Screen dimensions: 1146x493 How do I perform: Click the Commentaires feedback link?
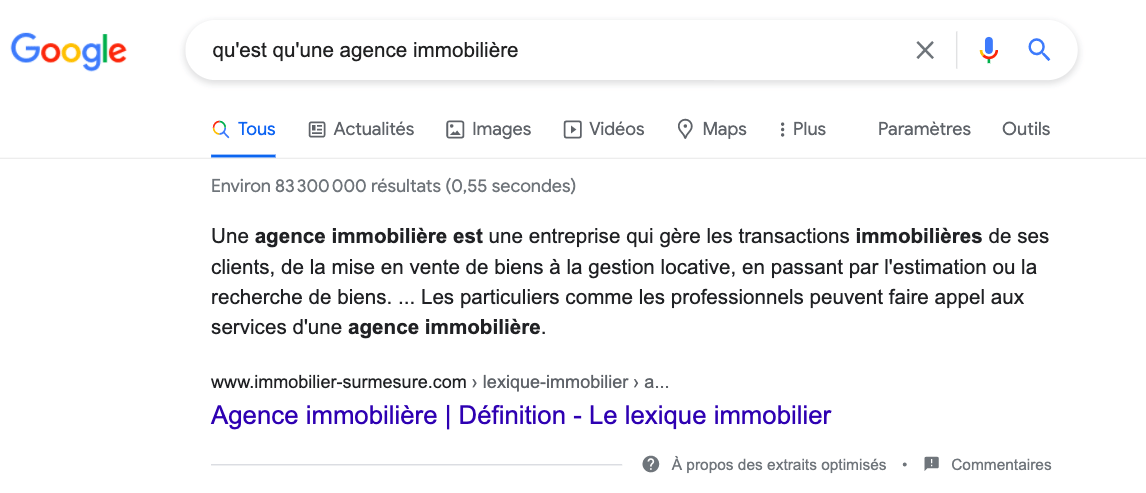coord(1001,464)
